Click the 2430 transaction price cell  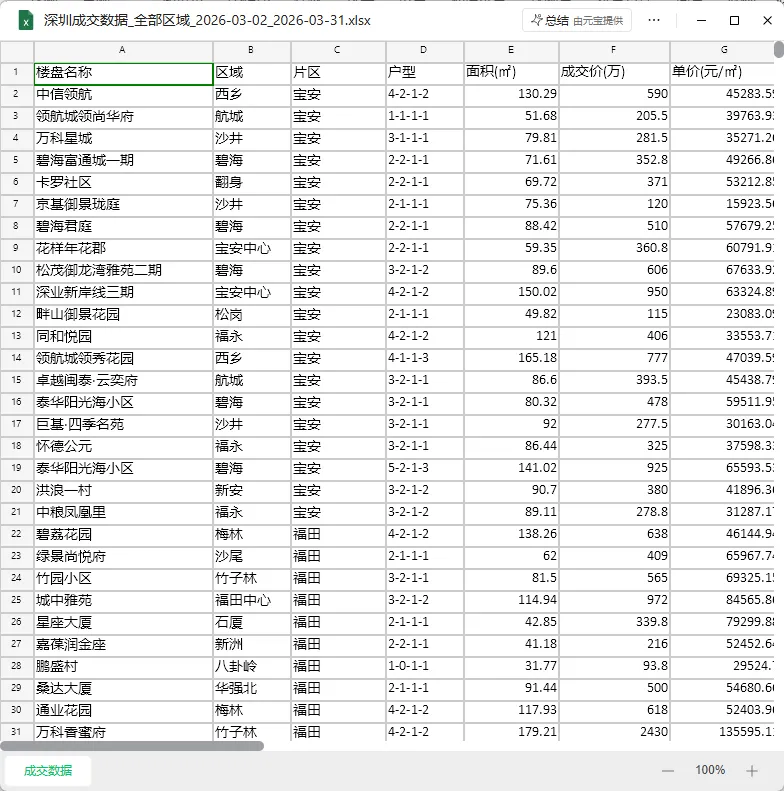pyautogui.click(x=614, y=732)
